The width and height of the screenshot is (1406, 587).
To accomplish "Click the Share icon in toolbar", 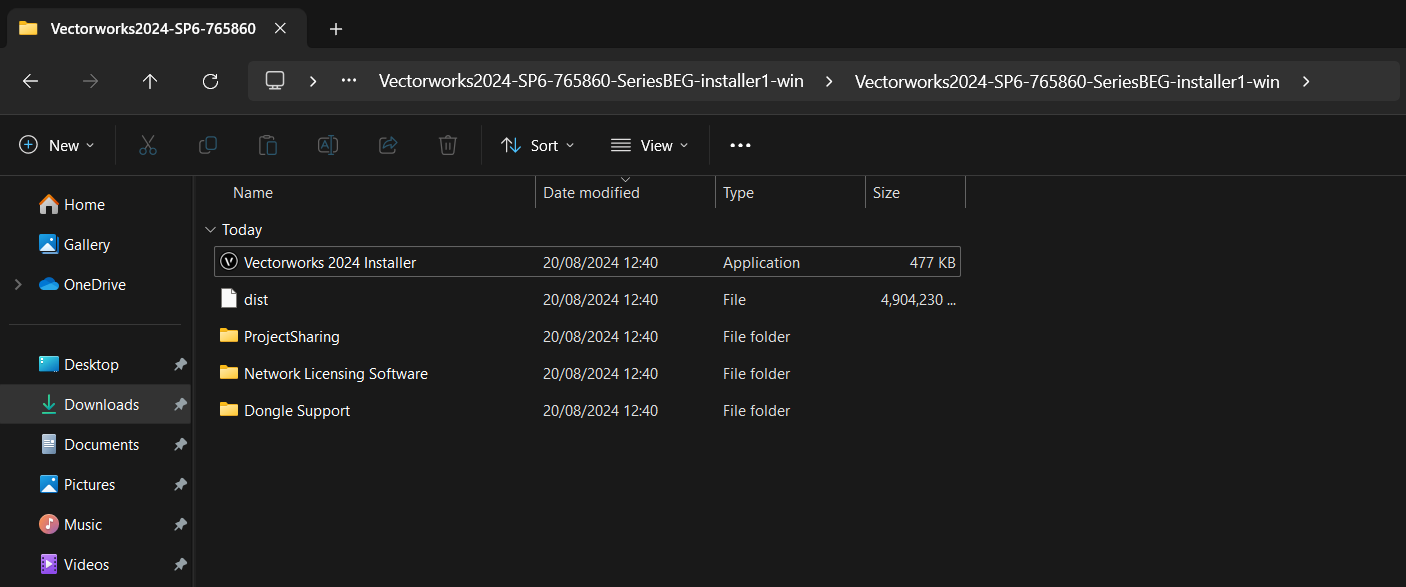I will click(x=388, y=145).
